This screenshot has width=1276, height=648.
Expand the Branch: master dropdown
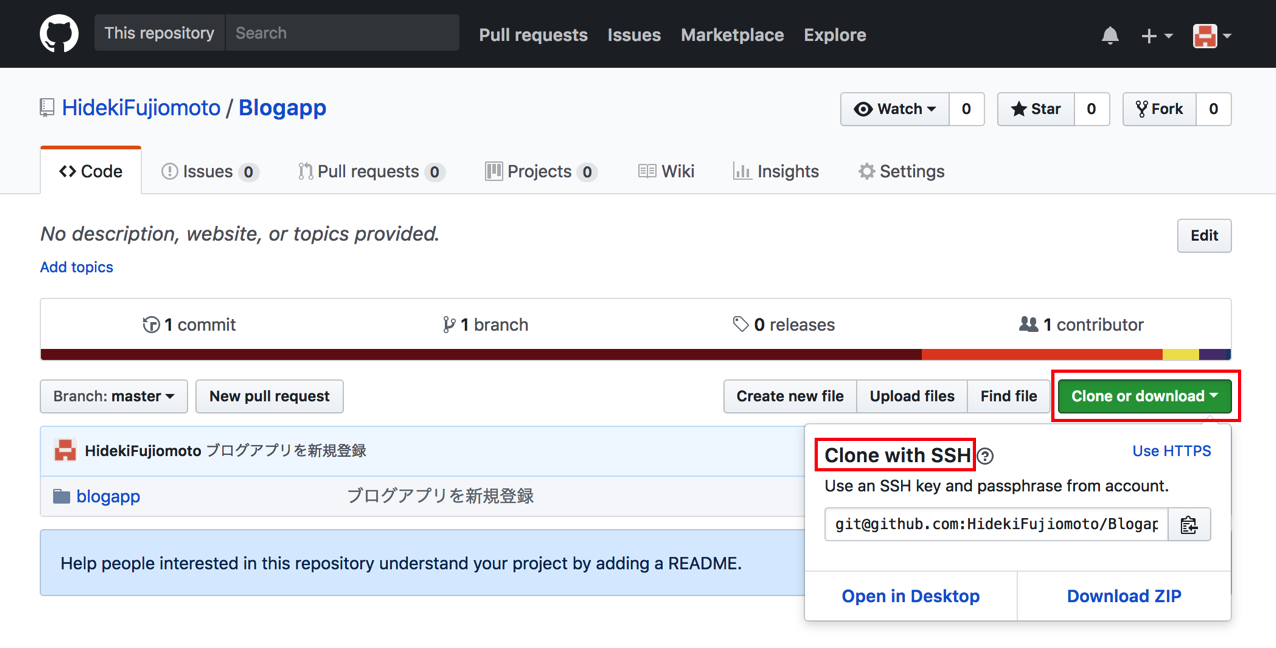[x=113, y=396]
